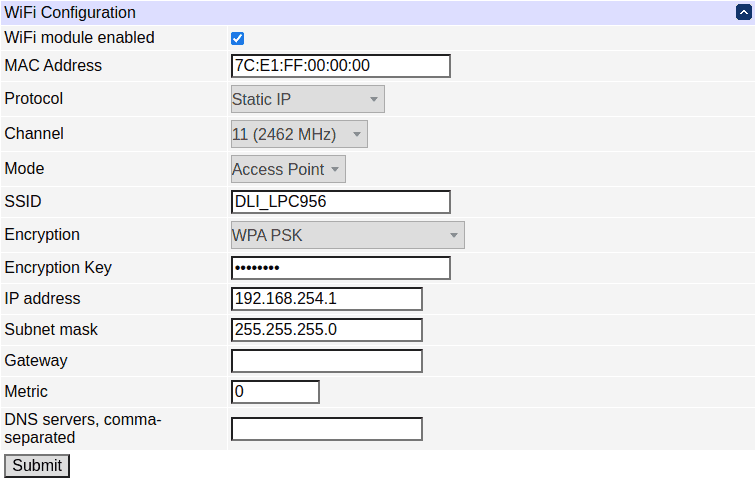Click the "Protocol" text label

coord(34,99)
